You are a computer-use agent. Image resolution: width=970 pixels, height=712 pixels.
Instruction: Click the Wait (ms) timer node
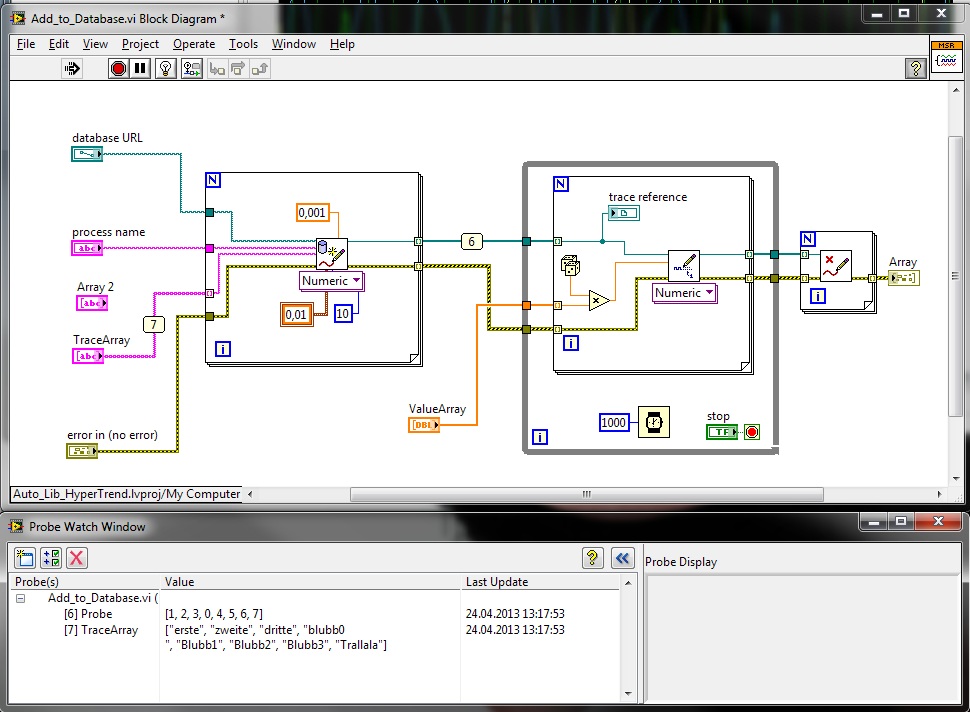pyautogui.click(x=653, y=422)
